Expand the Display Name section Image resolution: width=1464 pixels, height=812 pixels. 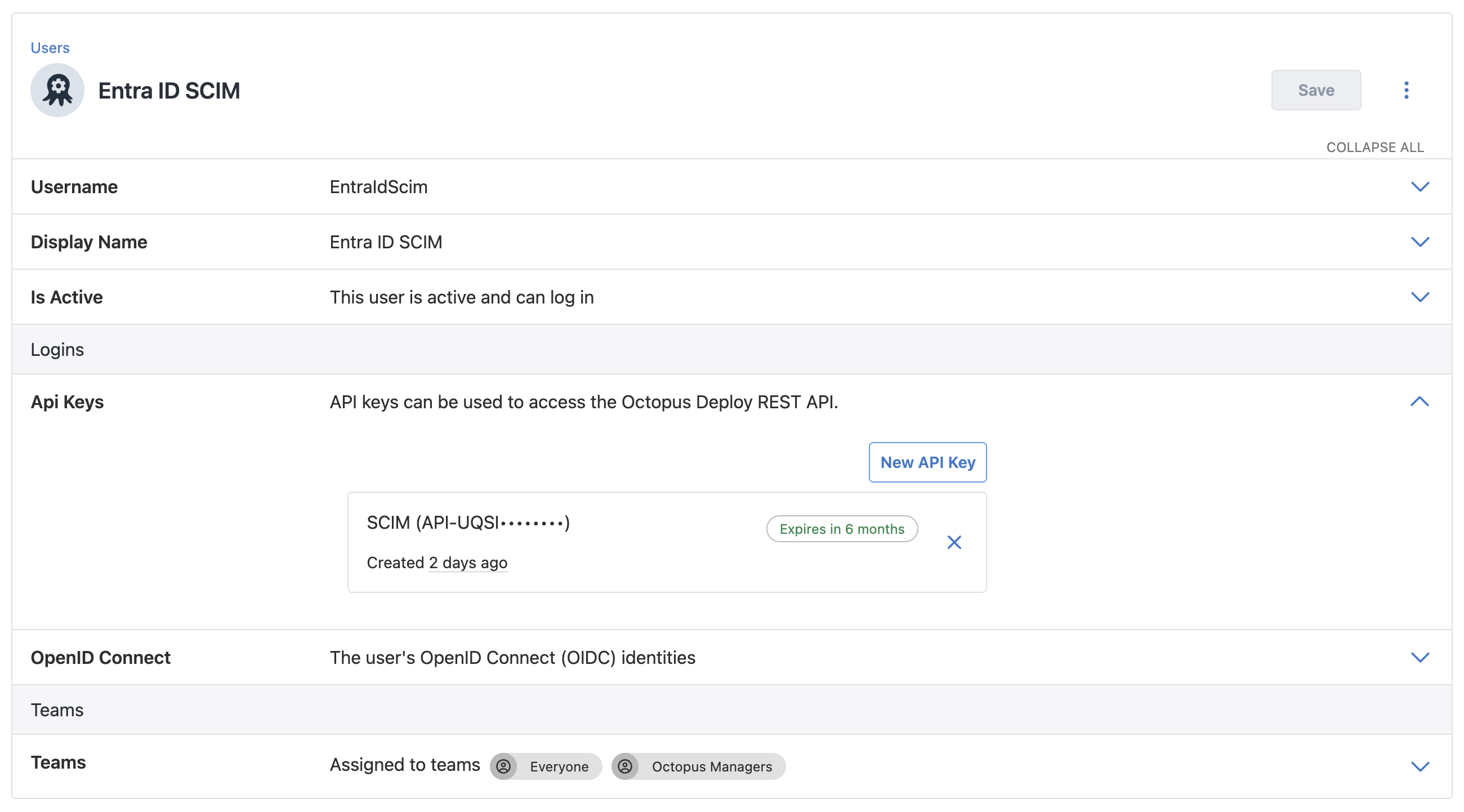[x=1420, y=242]
